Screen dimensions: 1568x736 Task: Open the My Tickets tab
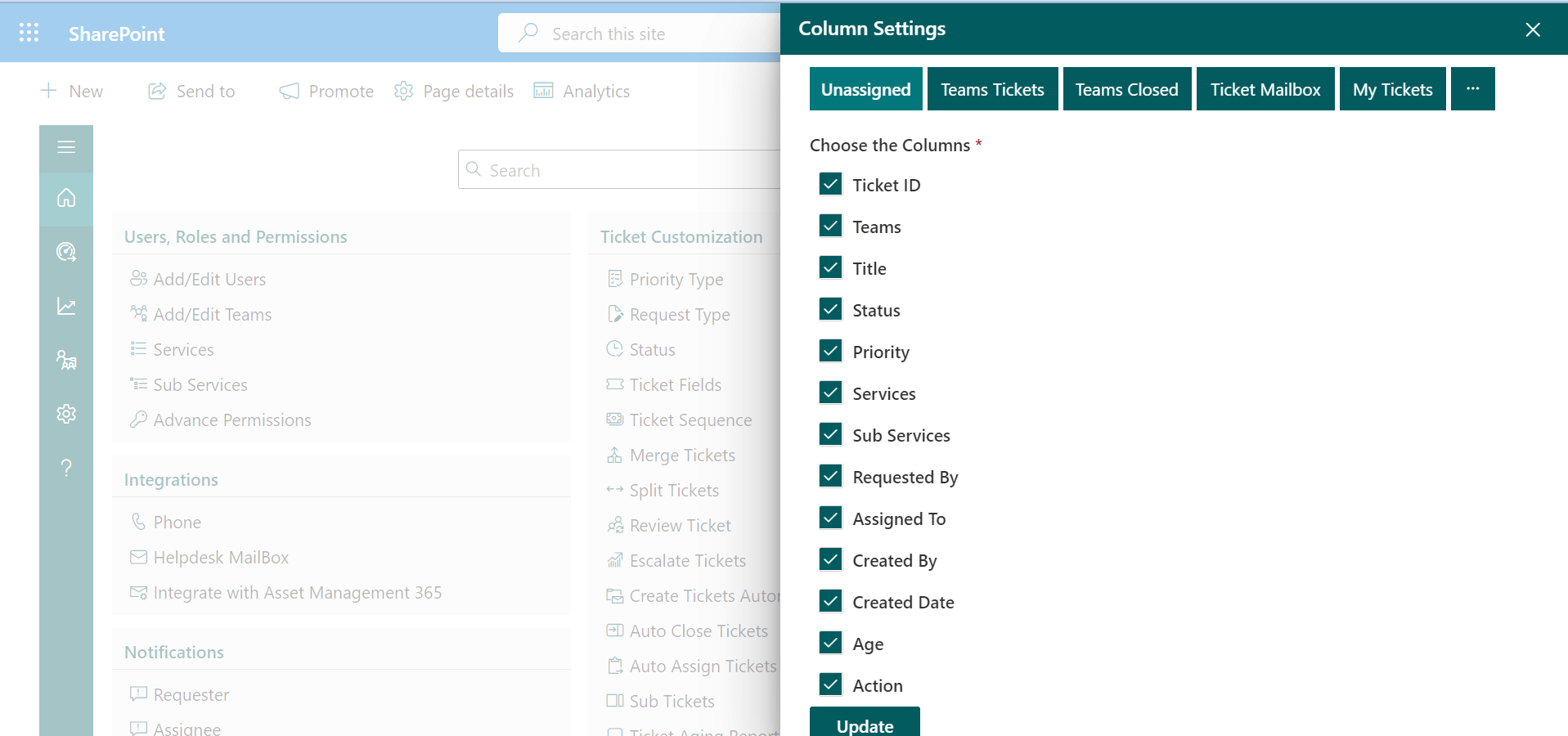[x=1393, y=88]
